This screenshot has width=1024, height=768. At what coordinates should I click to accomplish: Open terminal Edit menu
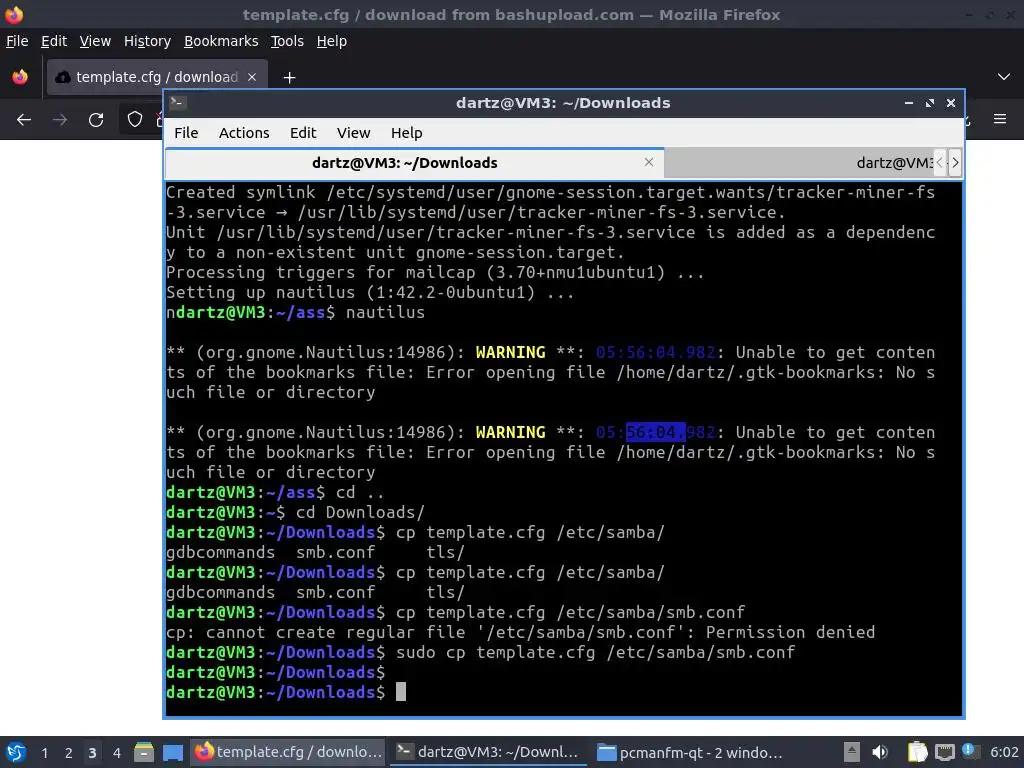pos(303,133)
